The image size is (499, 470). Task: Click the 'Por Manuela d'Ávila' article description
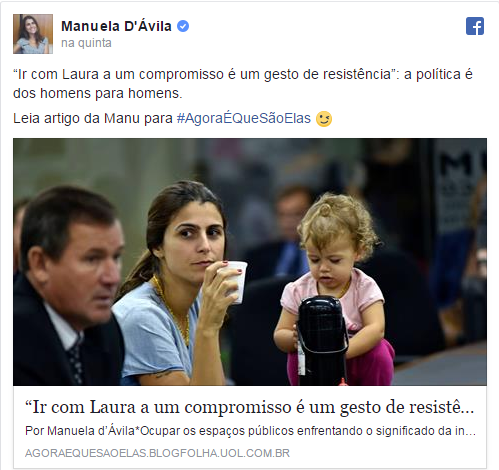coord(250,431)
